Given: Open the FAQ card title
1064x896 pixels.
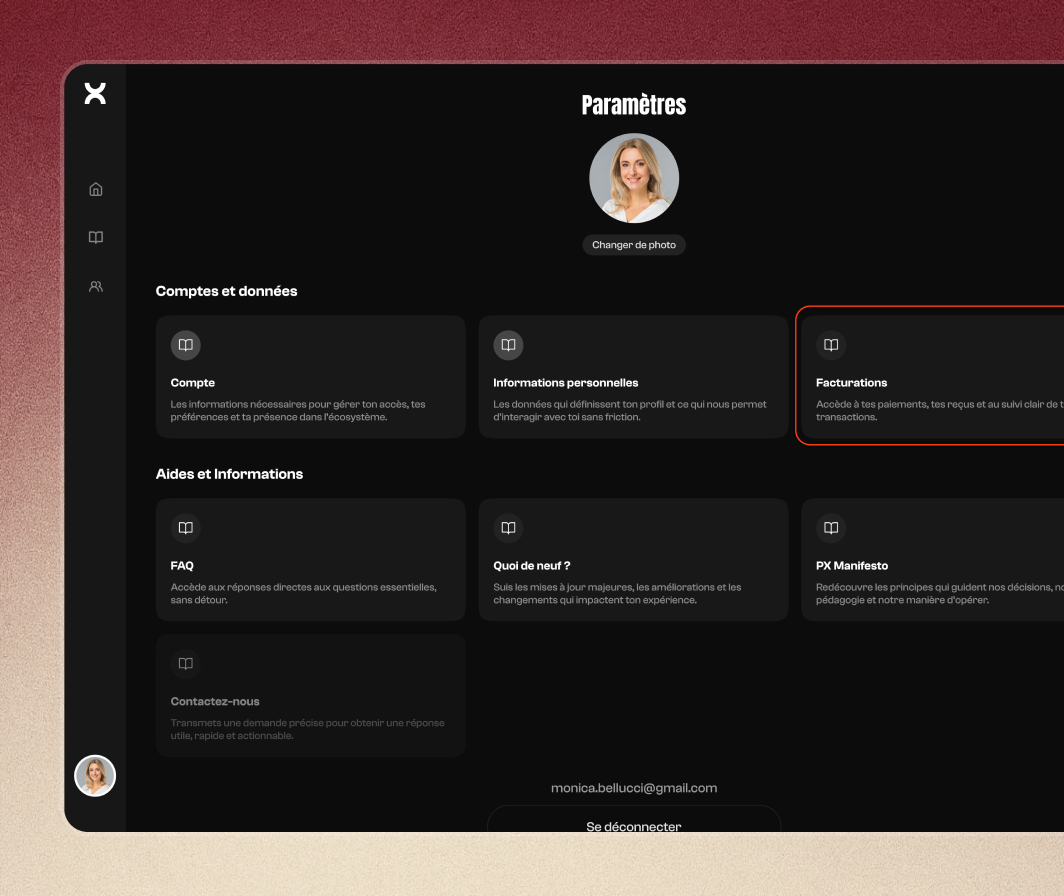Looking at the screenshot, I should [182, 565].
